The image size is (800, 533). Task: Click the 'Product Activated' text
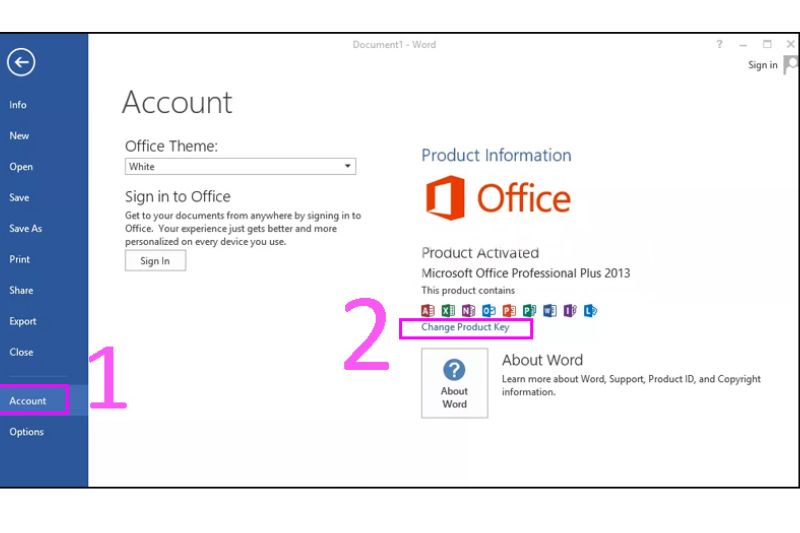[x=480, y=253]
